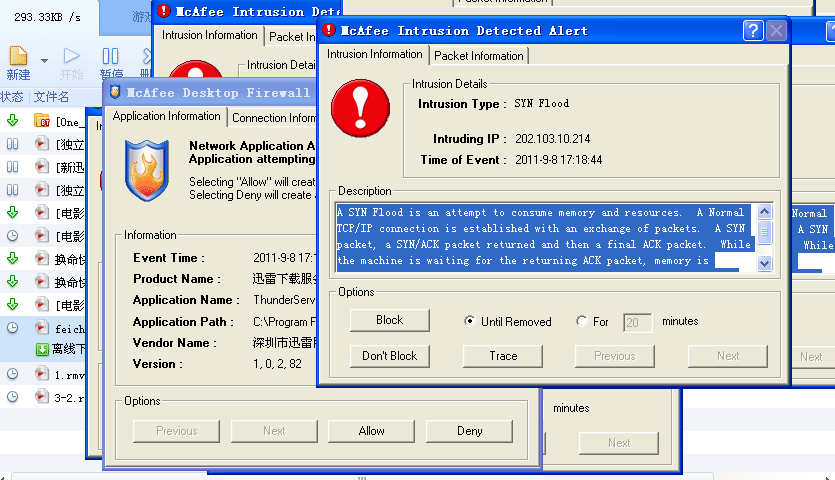Click the 新建 new task icon

[18, 56]
